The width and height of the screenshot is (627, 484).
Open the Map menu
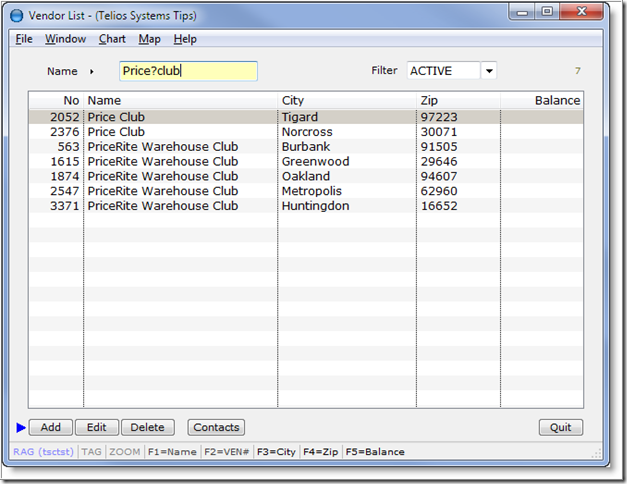click(149, 39)
